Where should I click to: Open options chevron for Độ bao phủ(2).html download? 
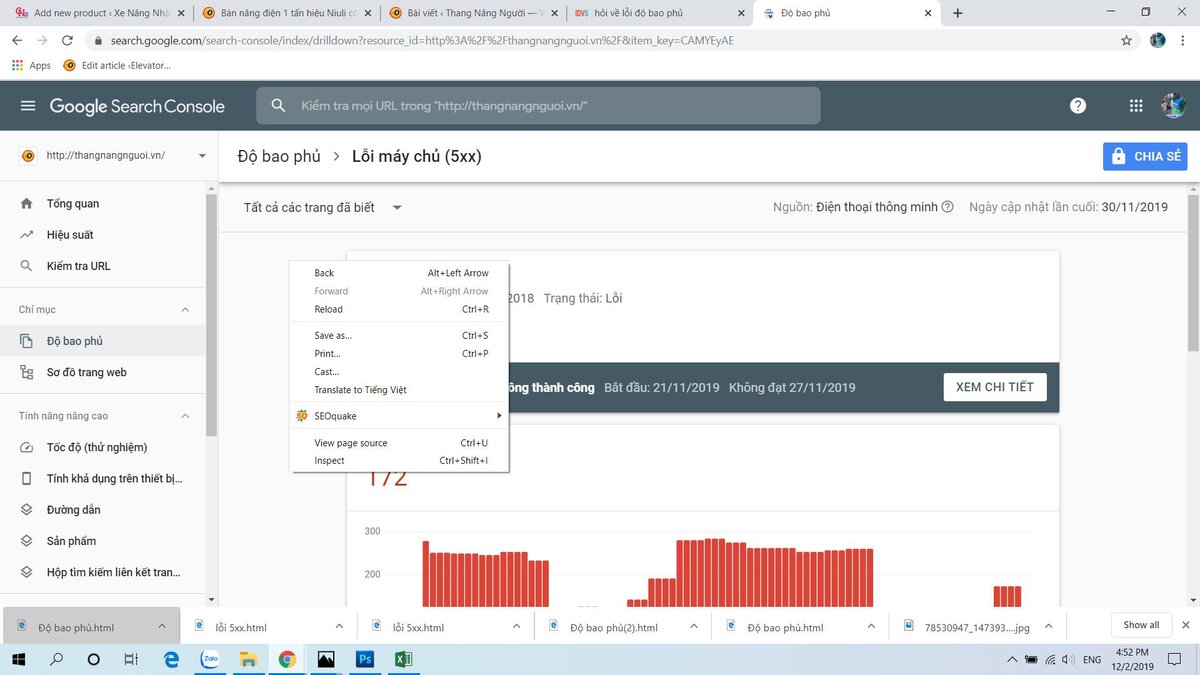click(694, 626)
